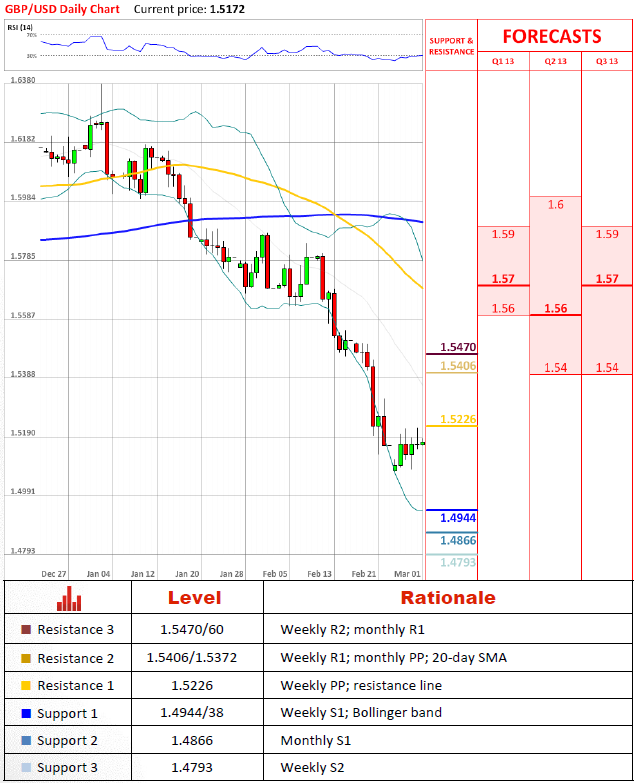Viewport: 636px width, 783px height.
Task: Click the 1.54 value in Q2 13 column
Action: click(556, 368)
